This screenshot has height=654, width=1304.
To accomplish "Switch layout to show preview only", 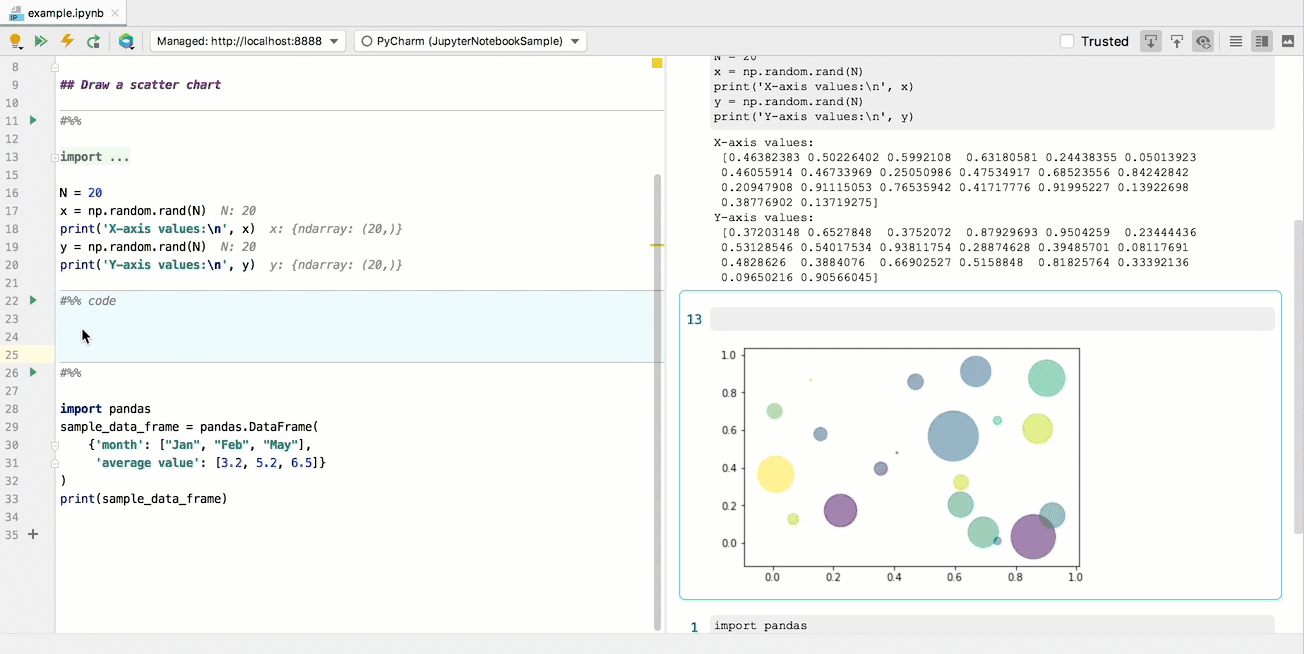I will (x=1288, y=41).
